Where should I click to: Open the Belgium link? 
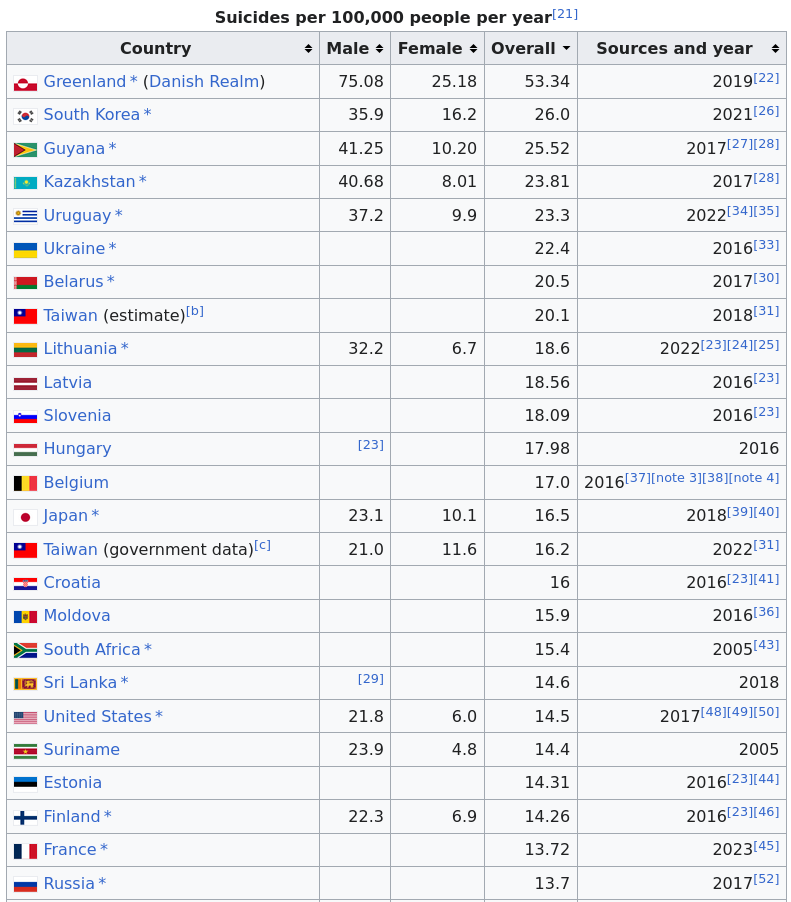76,483
